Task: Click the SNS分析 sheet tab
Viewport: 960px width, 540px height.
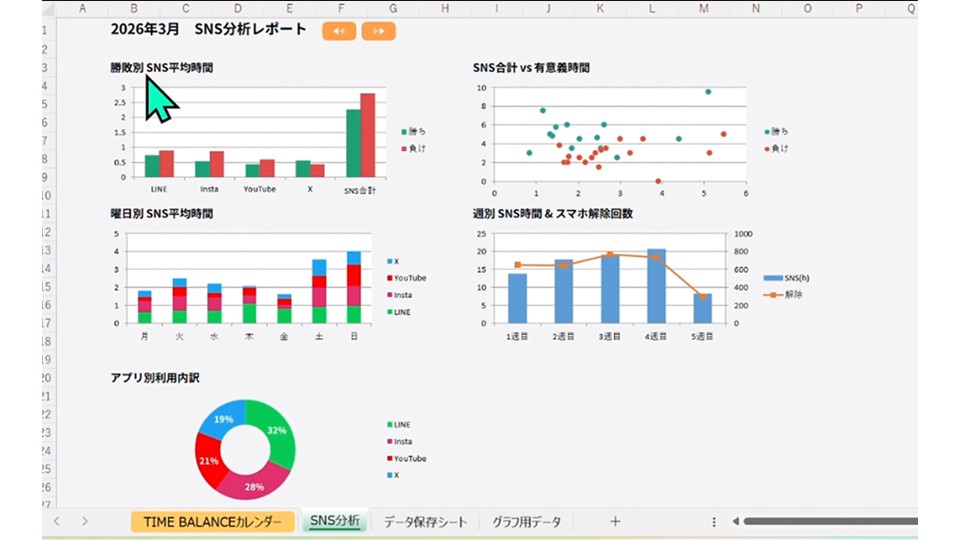Action: 335,521
